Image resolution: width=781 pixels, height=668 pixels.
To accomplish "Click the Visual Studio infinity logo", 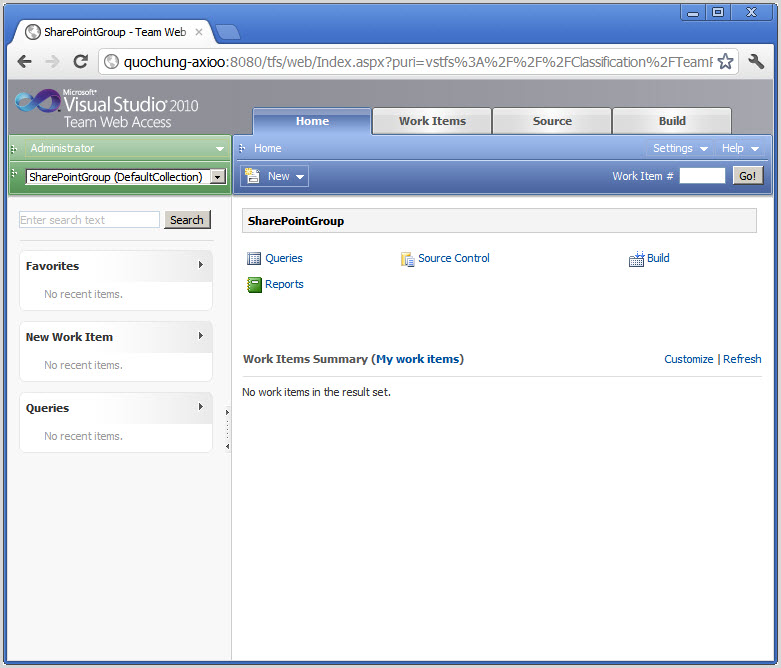I will click(x=38, y=101).
